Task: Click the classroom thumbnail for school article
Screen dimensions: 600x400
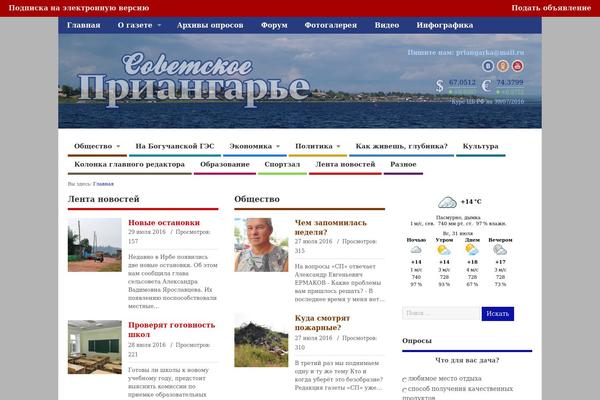Action: tap(95, 347)
